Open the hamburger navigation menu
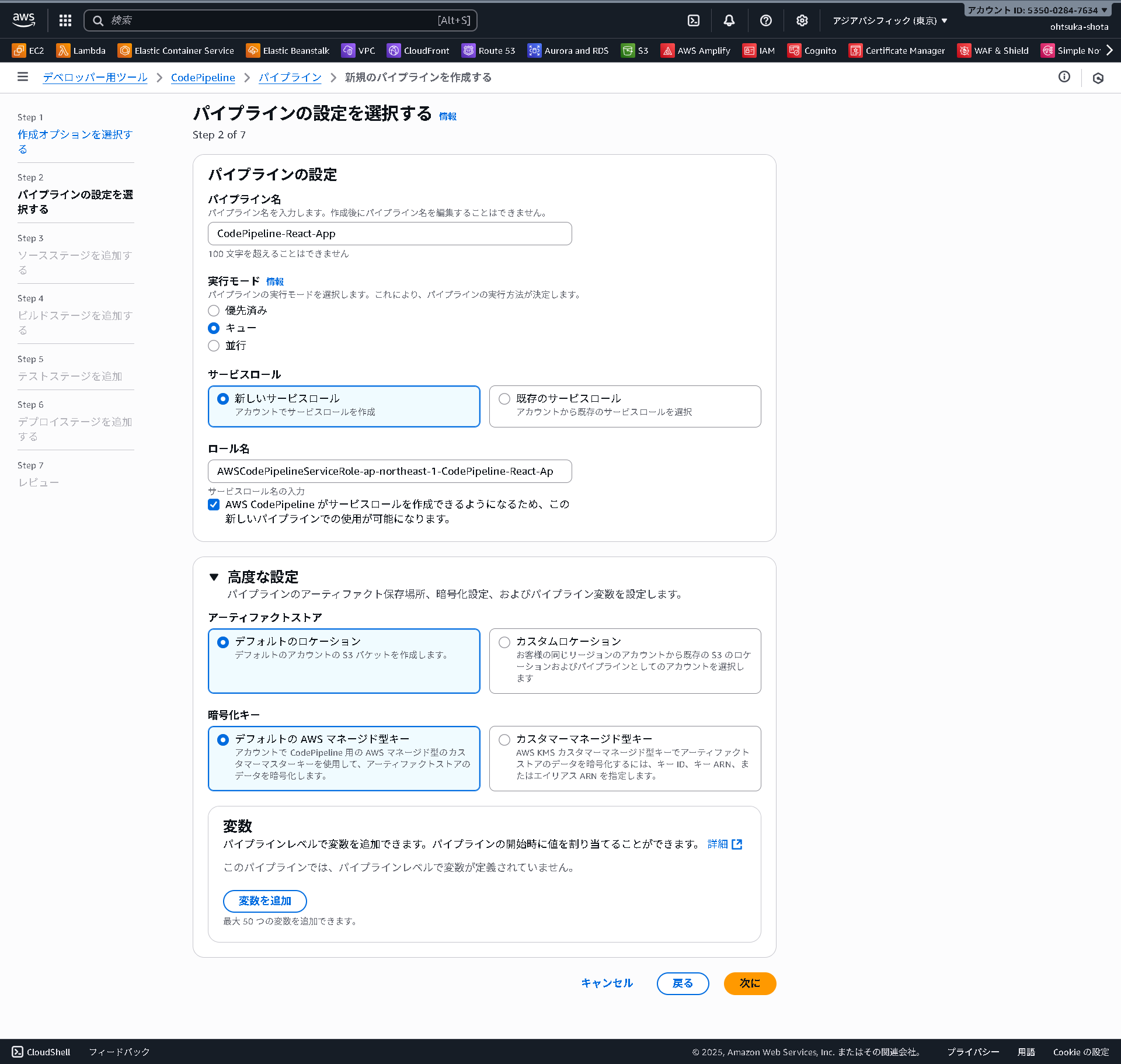This screenshot has height=1064, width=1121. (x=22, y=77)
